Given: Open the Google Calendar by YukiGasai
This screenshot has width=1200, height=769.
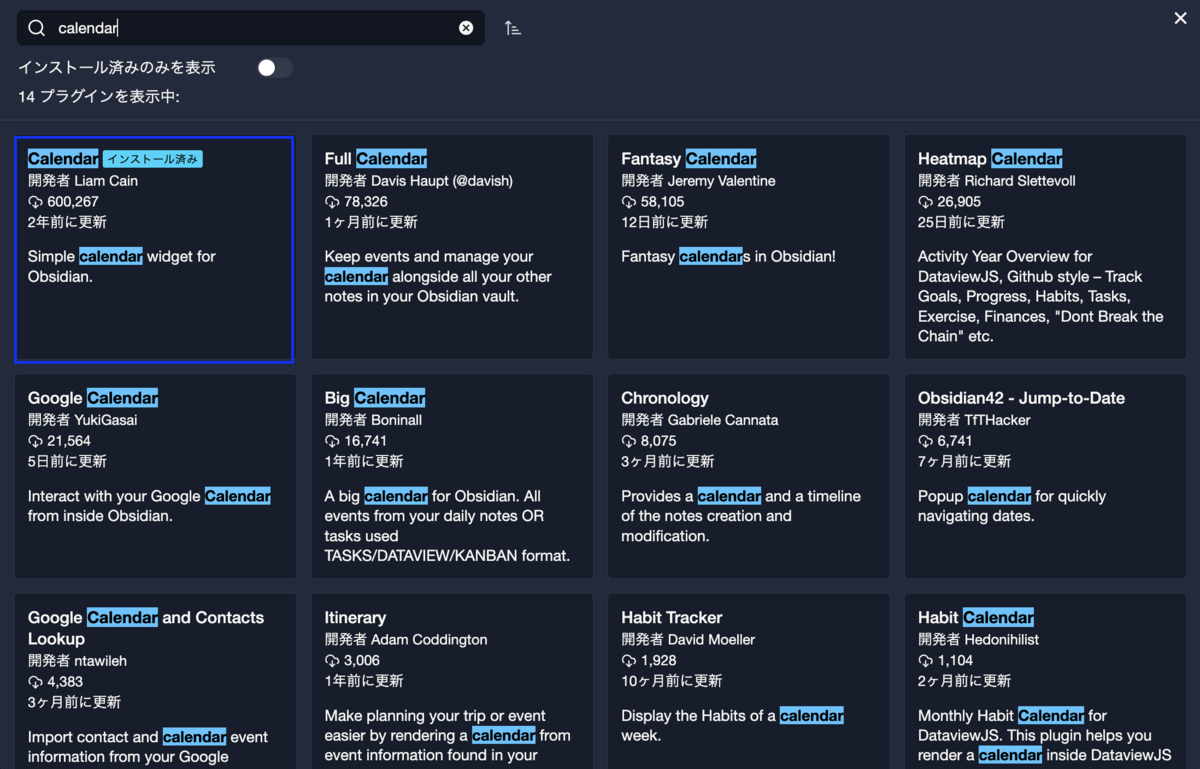Looking at the screenshot, I should 155,476.
